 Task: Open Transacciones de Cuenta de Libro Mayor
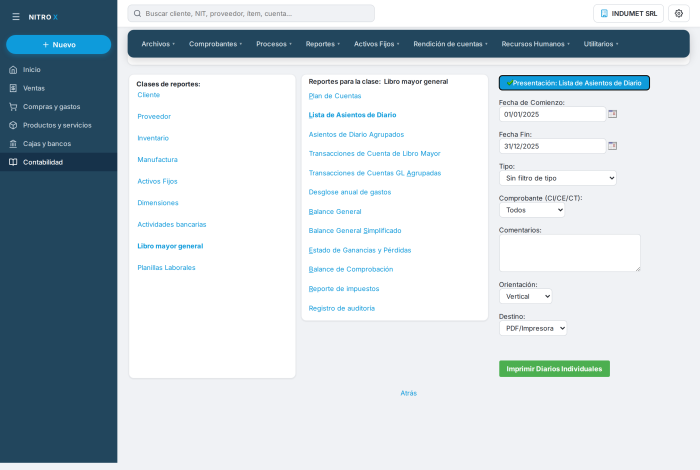coord(375,154)
